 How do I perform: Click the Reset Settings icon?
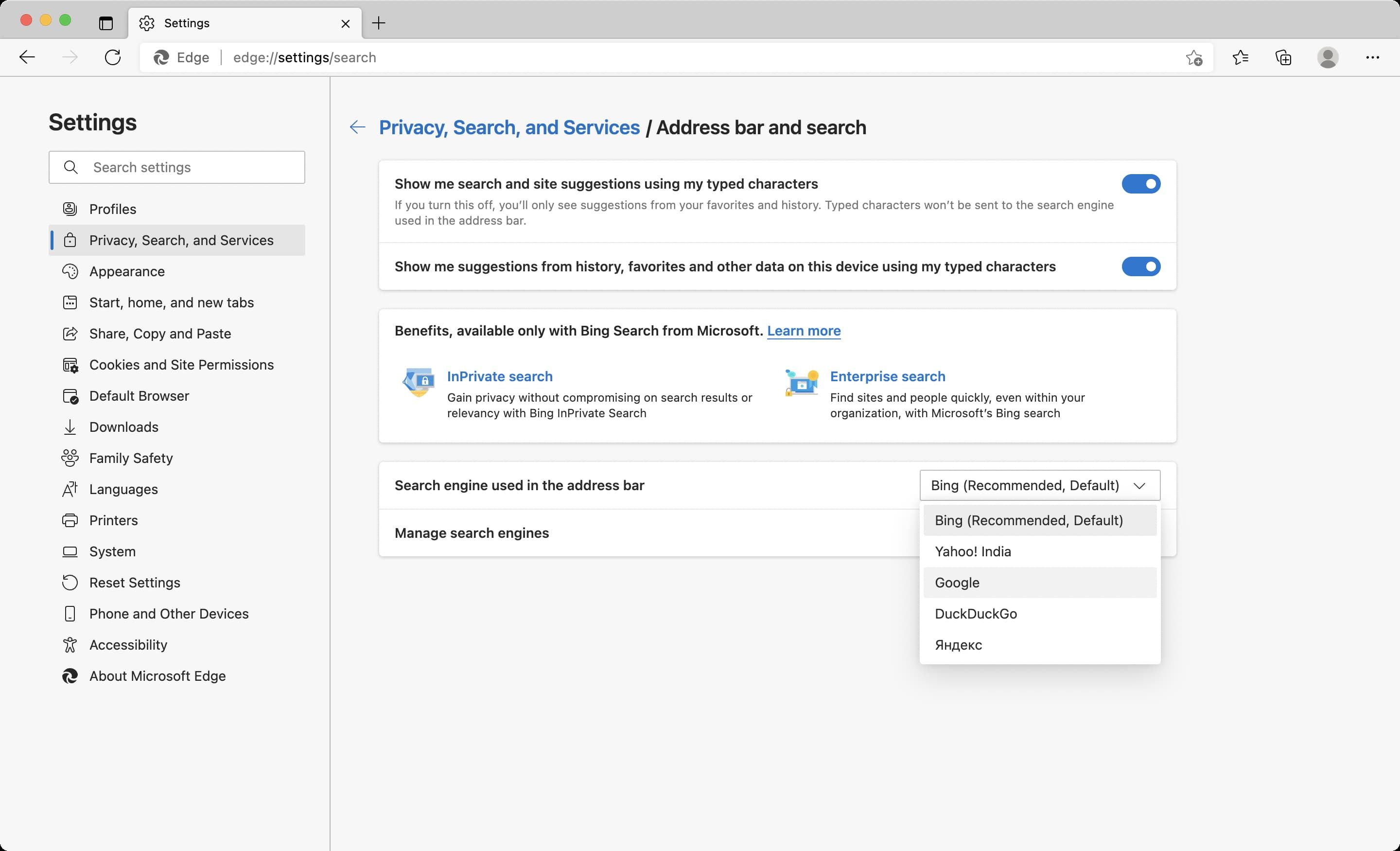tap(70, 583)
